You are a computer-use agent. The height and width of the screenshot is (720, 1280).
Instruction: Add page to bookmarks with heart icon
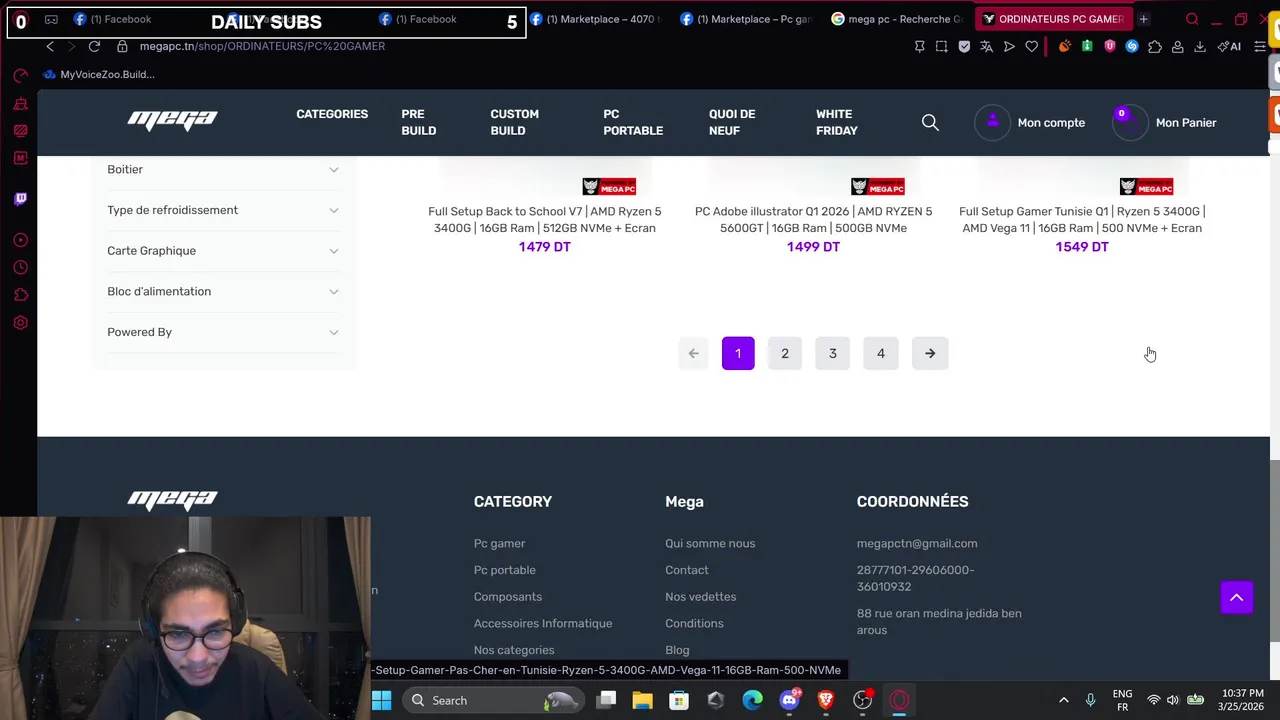(x=1031, y=46)
